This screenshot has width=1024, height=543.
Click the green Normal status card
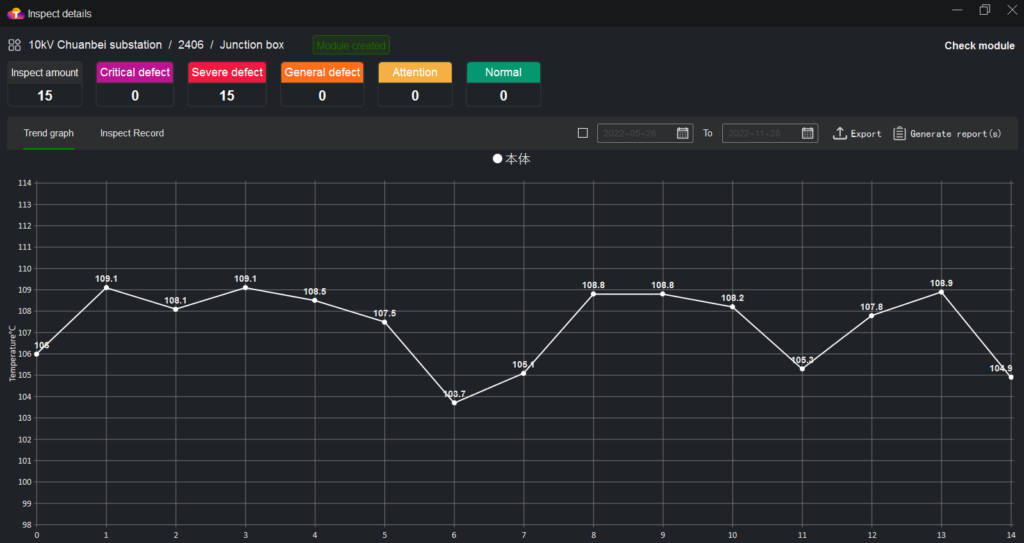[503, 73]
